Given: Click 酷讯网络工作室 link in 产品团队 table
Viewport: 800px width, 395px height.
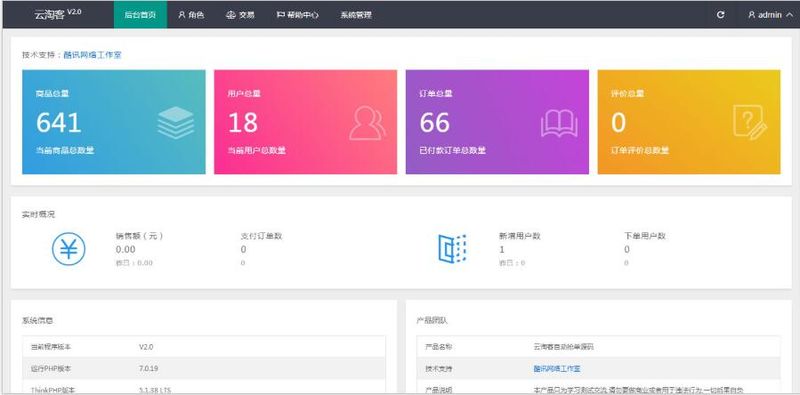Looking at the screenshot, I should click(557, 368).
